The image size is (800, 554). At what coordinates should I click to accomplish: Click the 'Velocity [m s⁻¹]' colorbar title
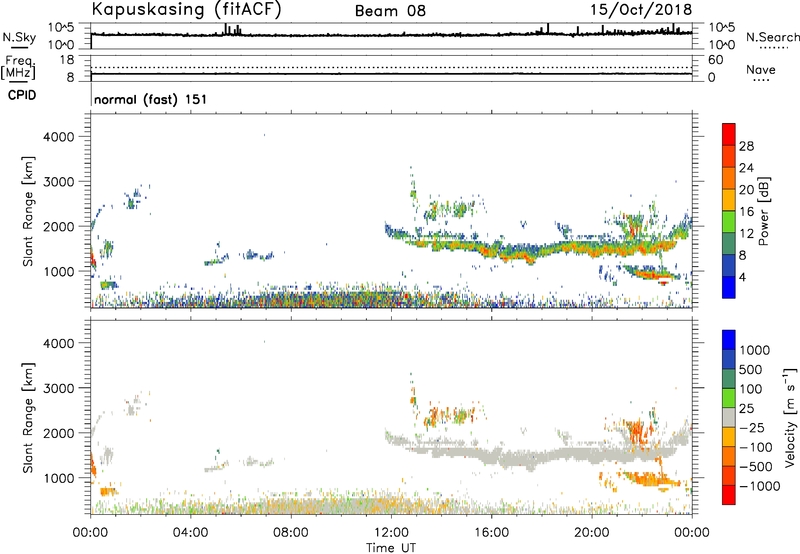[x=790, y=417]
